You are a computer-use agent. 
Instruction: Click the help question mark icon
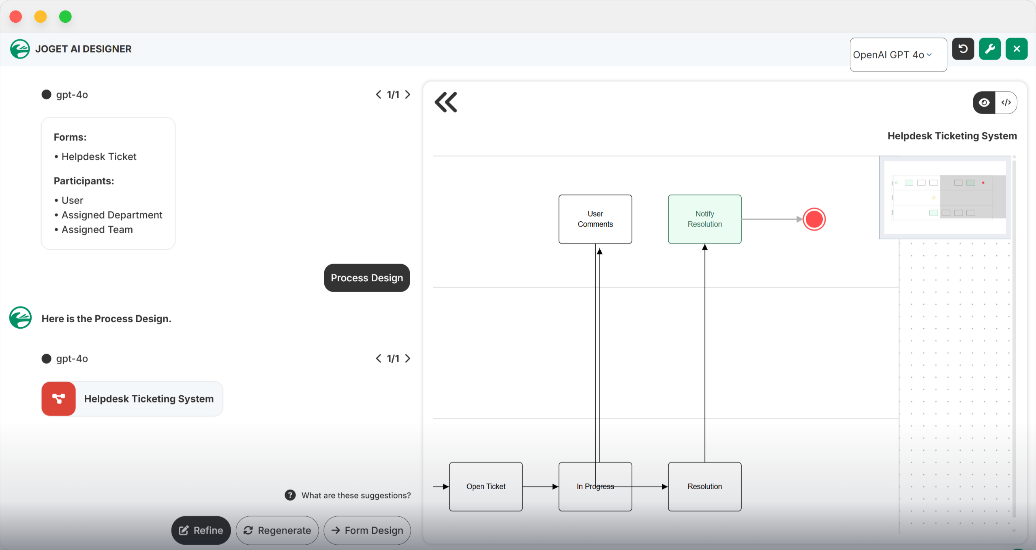pyautogui.click(x=290, y=495)
